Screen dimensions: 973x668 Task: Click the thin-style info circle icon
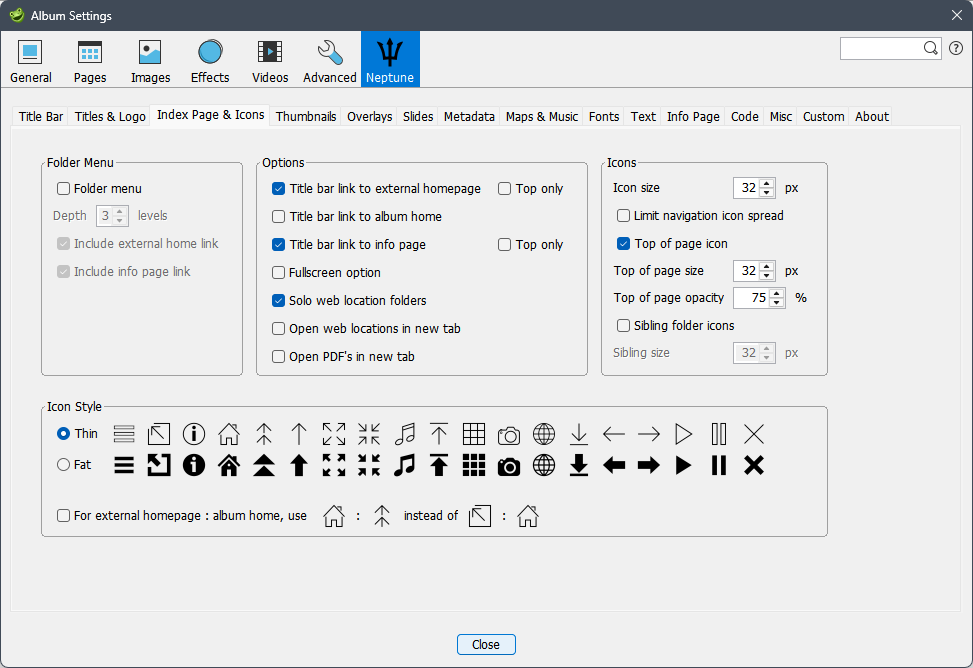click(194, 434)
